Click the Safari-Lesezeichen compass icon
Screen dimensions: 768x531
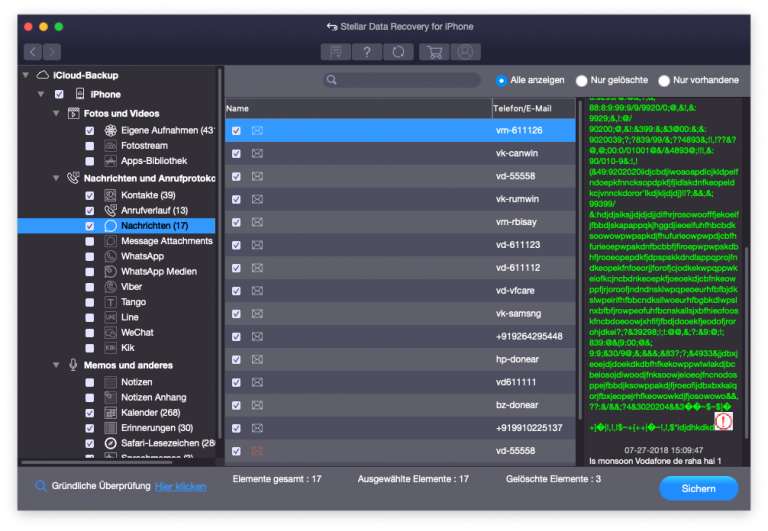coord(111,443)
